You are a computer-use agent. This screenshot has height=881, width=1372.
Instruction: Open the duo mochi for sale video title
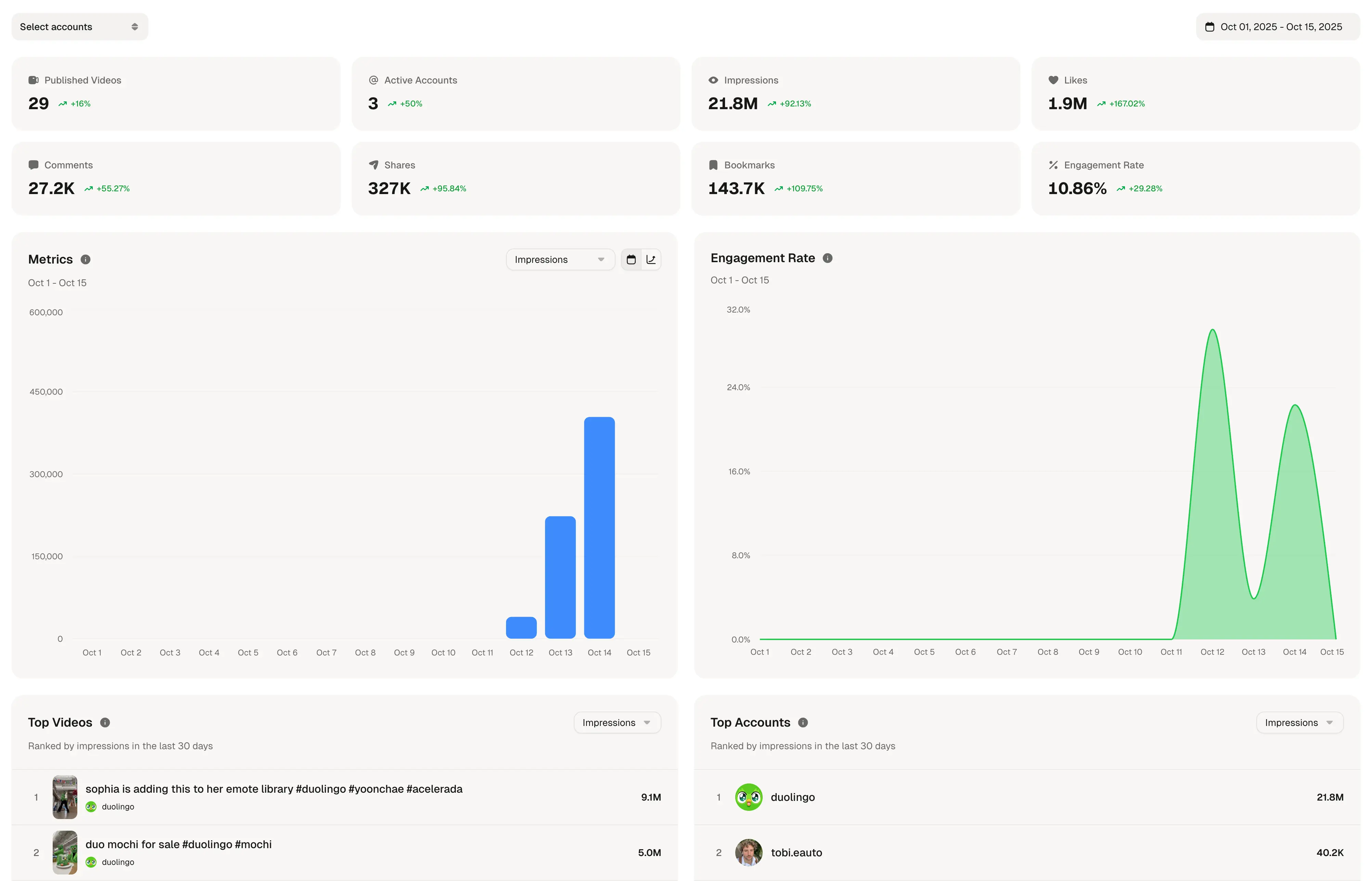click(179, 844)
